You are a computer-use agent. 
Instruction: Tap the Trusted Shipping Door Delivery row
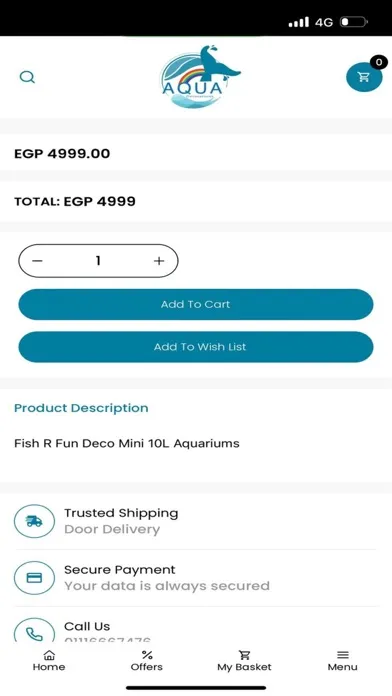196,521
